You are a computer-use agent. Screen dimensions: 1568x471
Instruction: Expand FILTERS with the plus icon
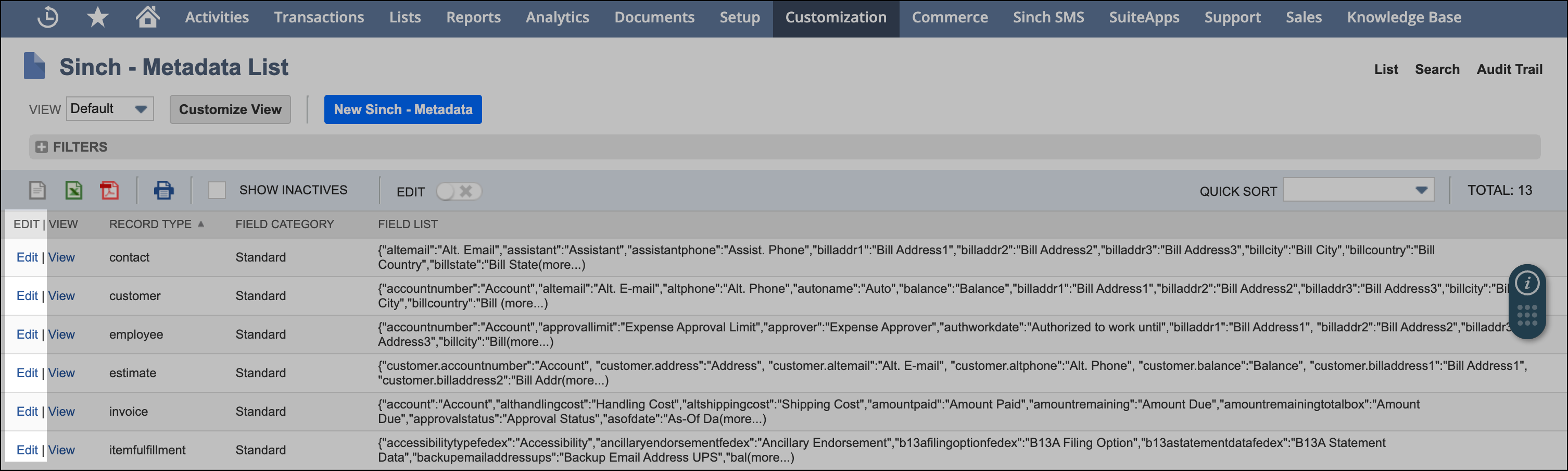(x=42, y=147)
